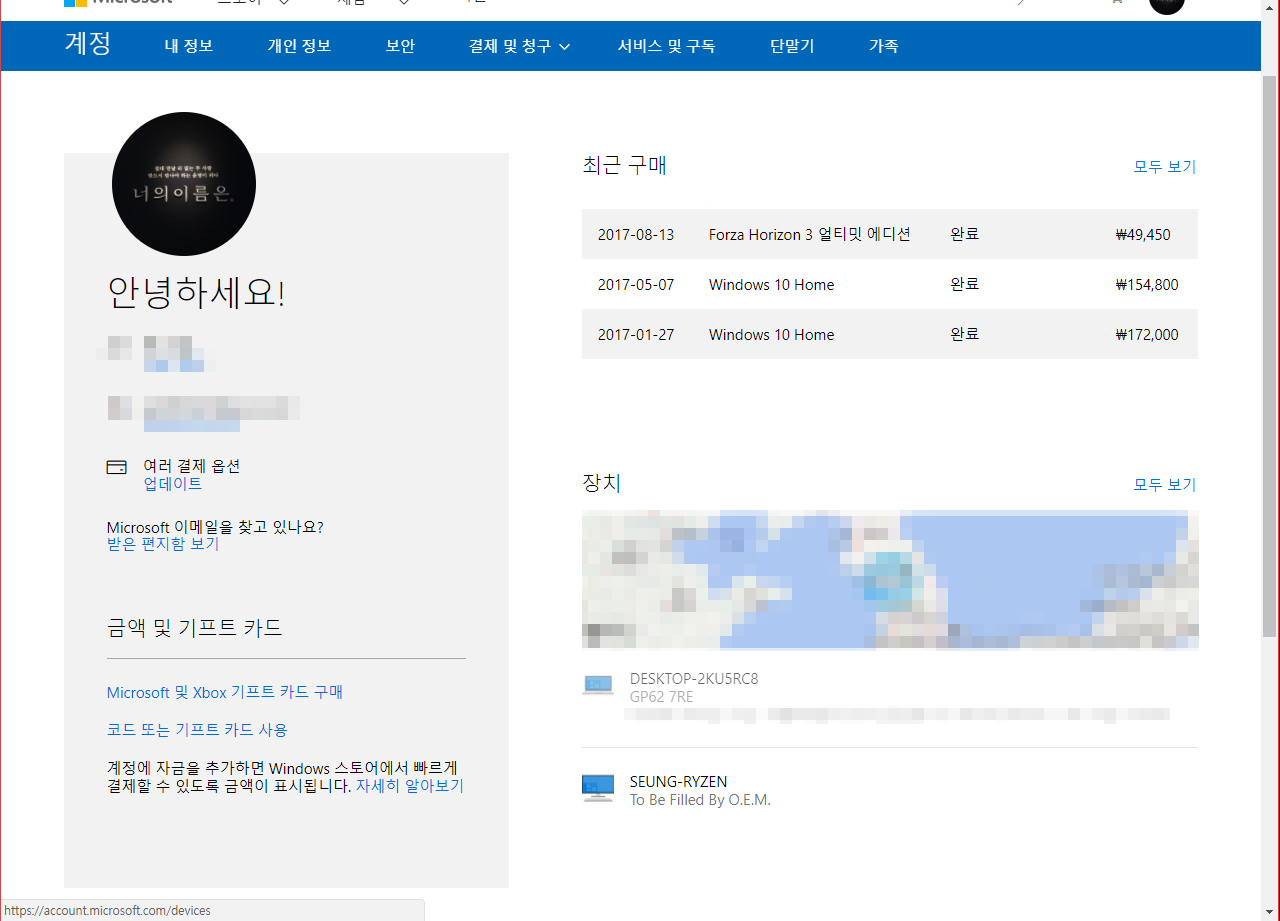
Task: Click the credit card icon beside 여러 결제 옵션
Action: pyautogui.click(x=117, y=467)
